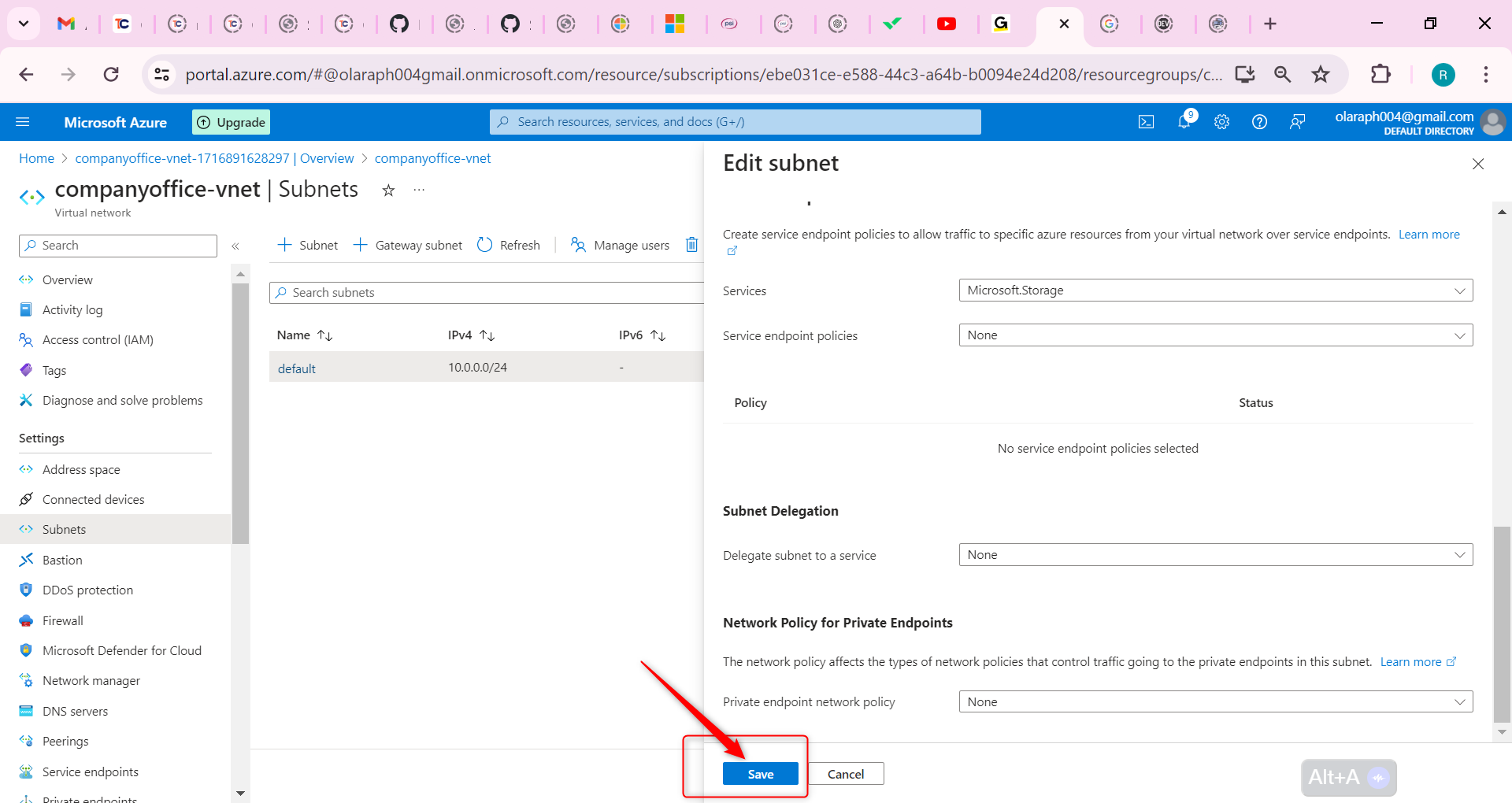Open the Azure portal hamburger menu
1512x803 pixels.
(x=23, y=122)
